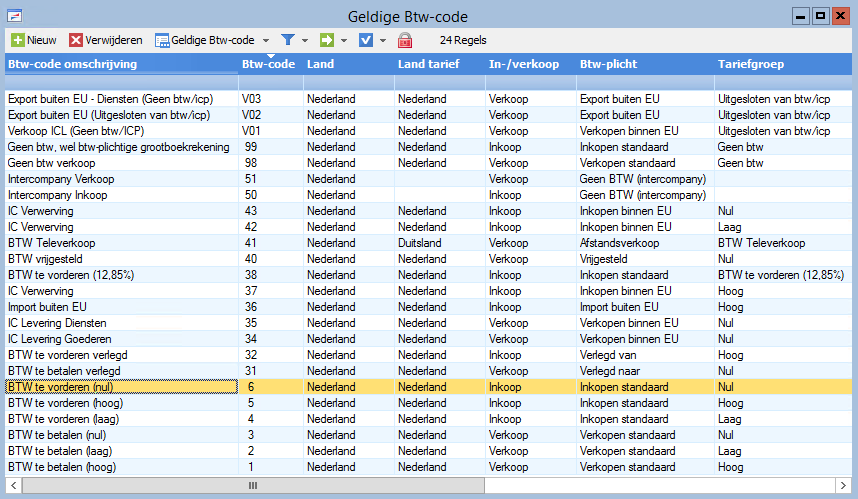Click filter field under Btw-code omschrijving
This screenshot has height=499, width=858.
pyautogui.click(x=121, y=83)
